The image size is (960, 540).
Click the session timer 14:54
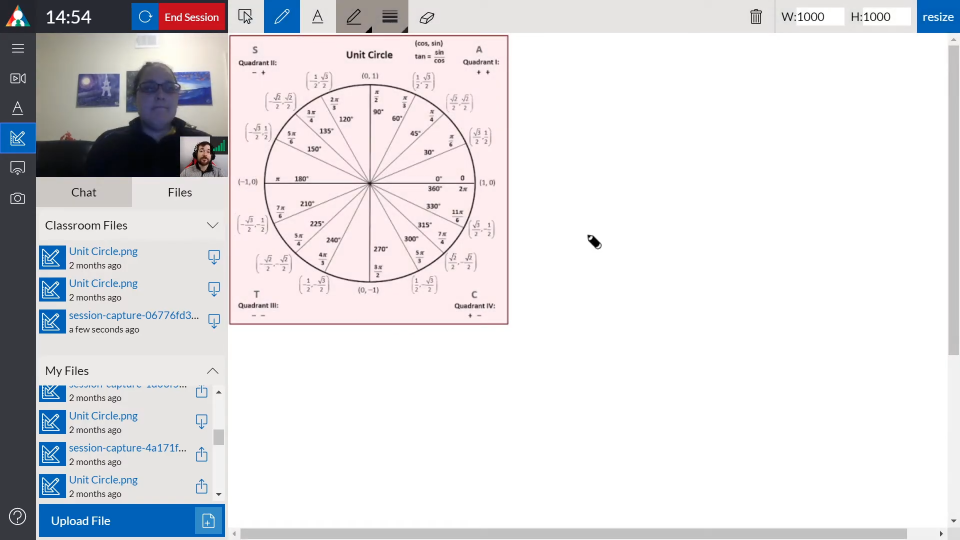pos(69,17)
